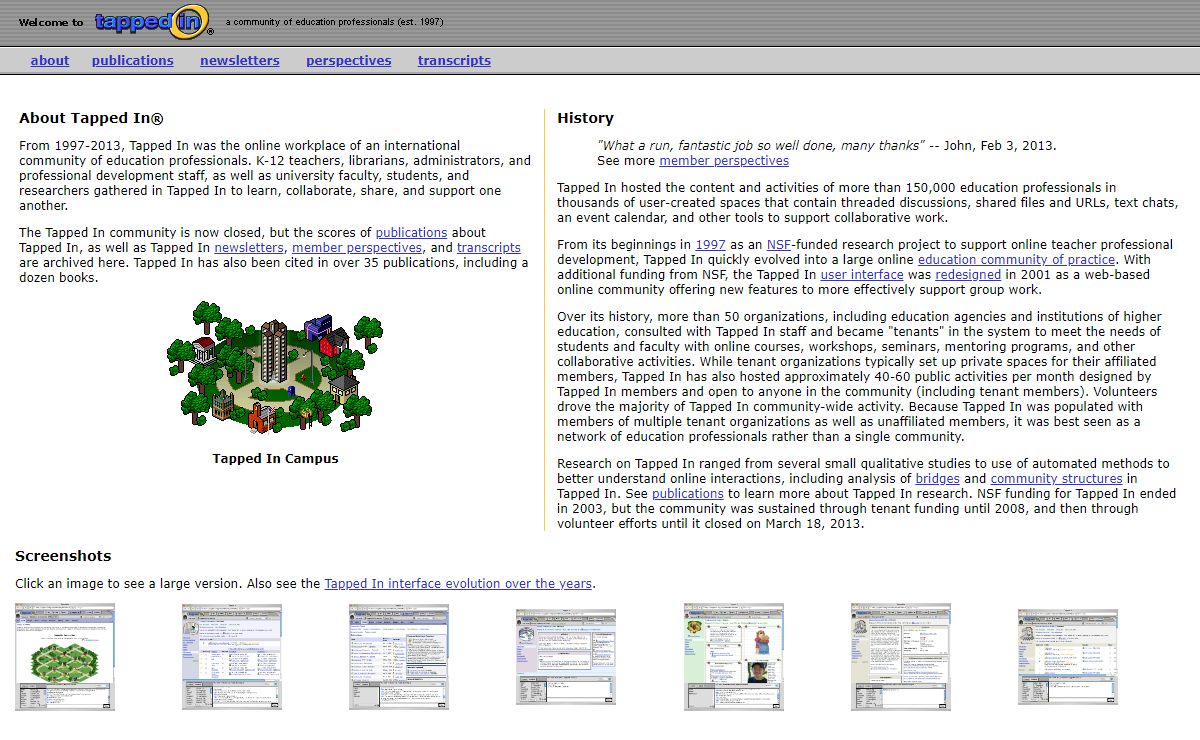Open the 'member perspectives' link under the John quote
This screenshot has height=740, width=1200.
724,161
